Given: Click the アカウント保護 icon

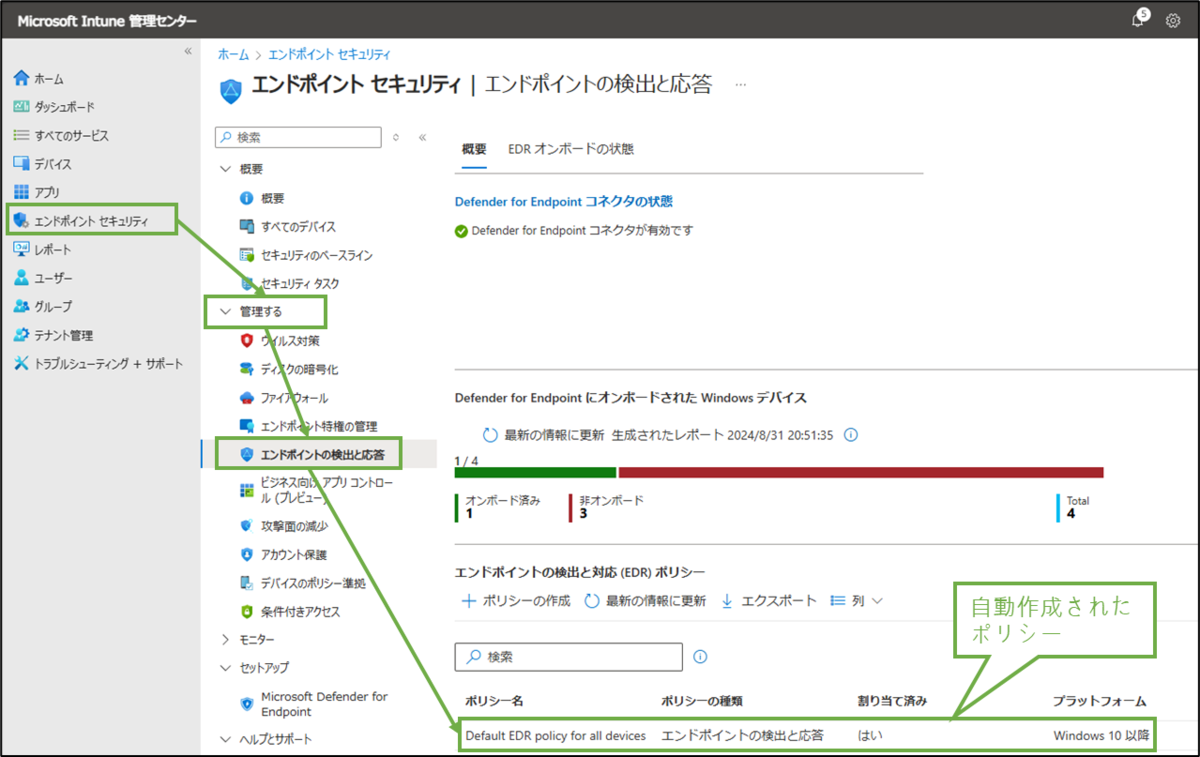Looking at the screenshot, I should point(247,554).
